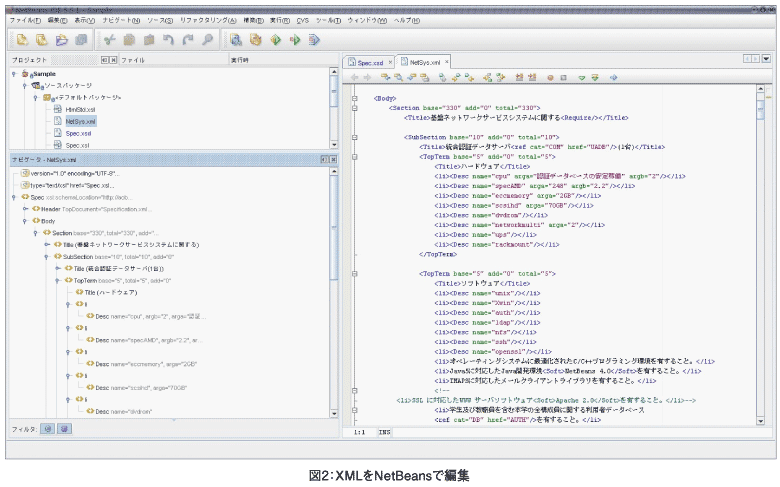This screenshot has height=487, width=780.
Task: Click the Start Macro Recording red icon
Action: tap(550, 78)
